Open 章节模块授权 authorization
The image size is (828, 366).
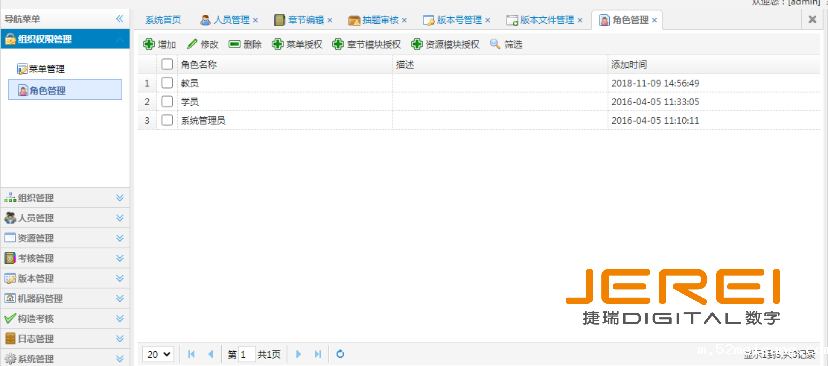tap(366, 44)
